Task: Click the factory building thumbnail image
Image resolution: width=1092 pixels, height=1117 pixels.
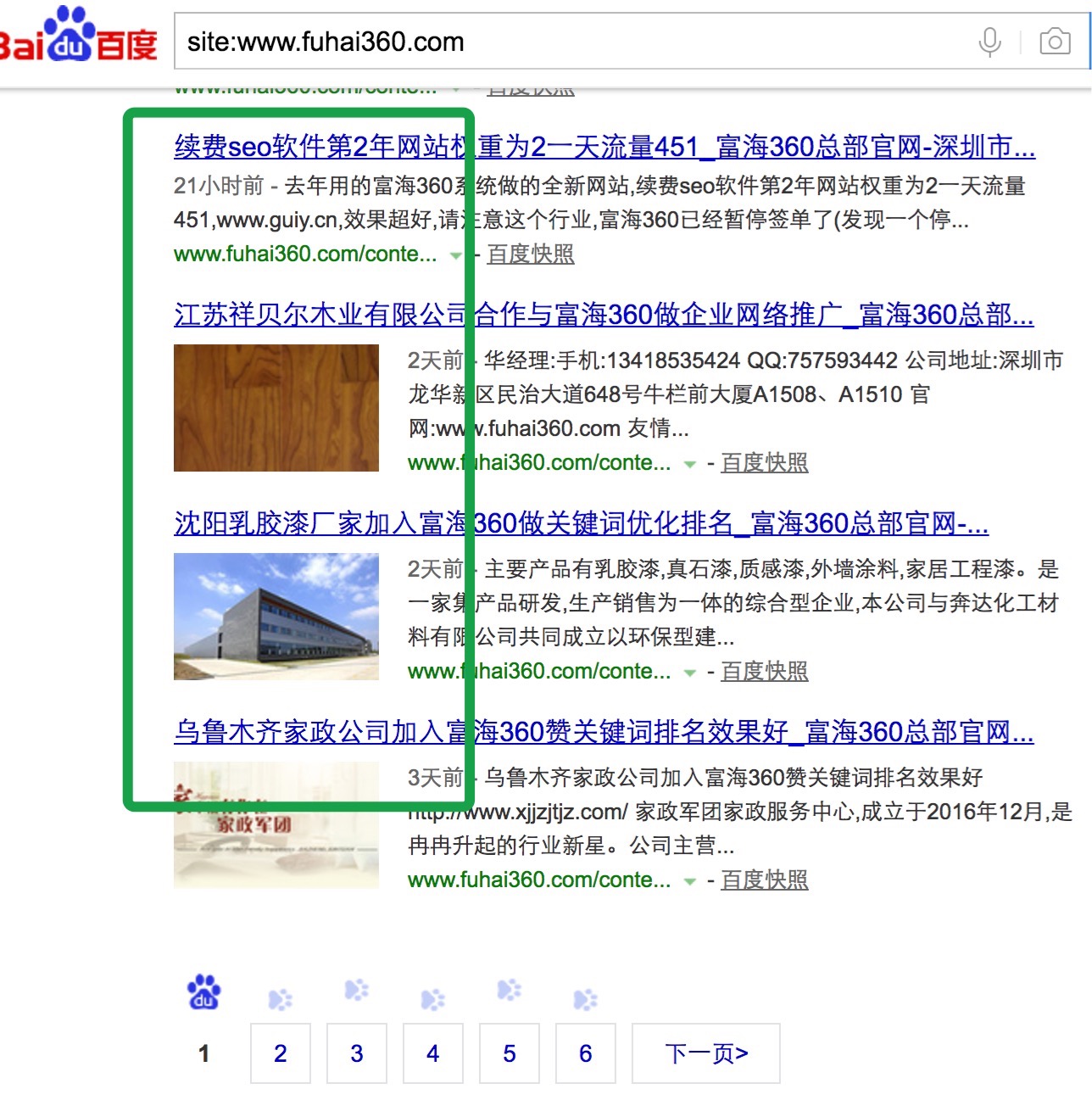Action: click(276, 617)
